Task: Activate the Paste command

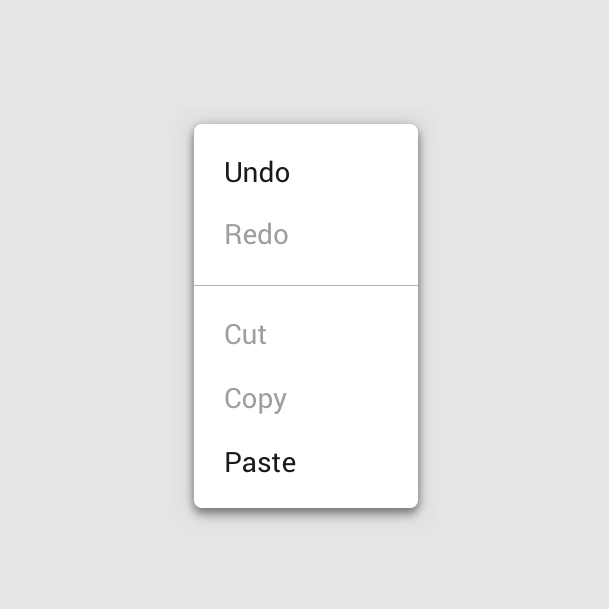Action: (x=260, y=462)
